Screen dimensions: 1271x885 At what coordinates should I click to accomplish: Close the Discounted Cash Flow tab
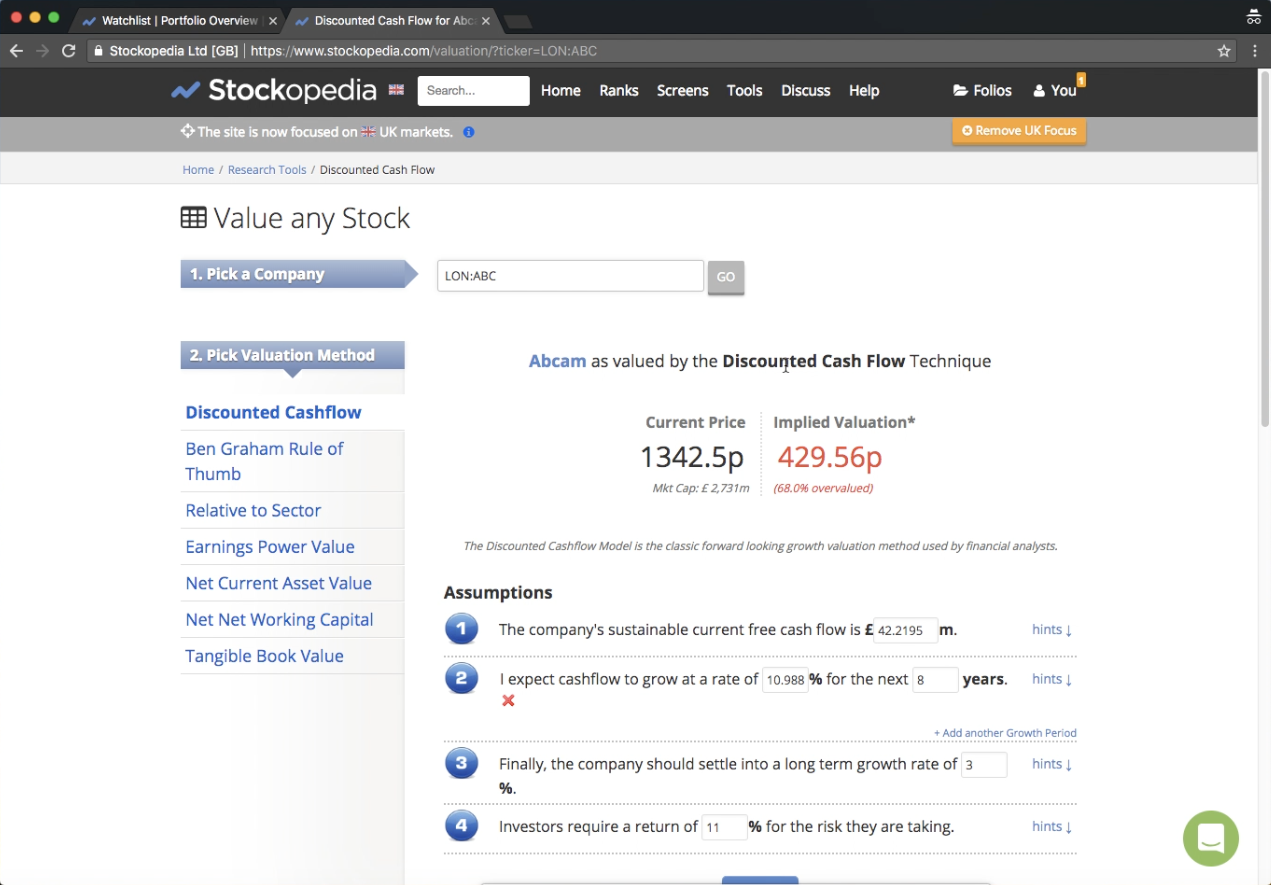(485, 21)
